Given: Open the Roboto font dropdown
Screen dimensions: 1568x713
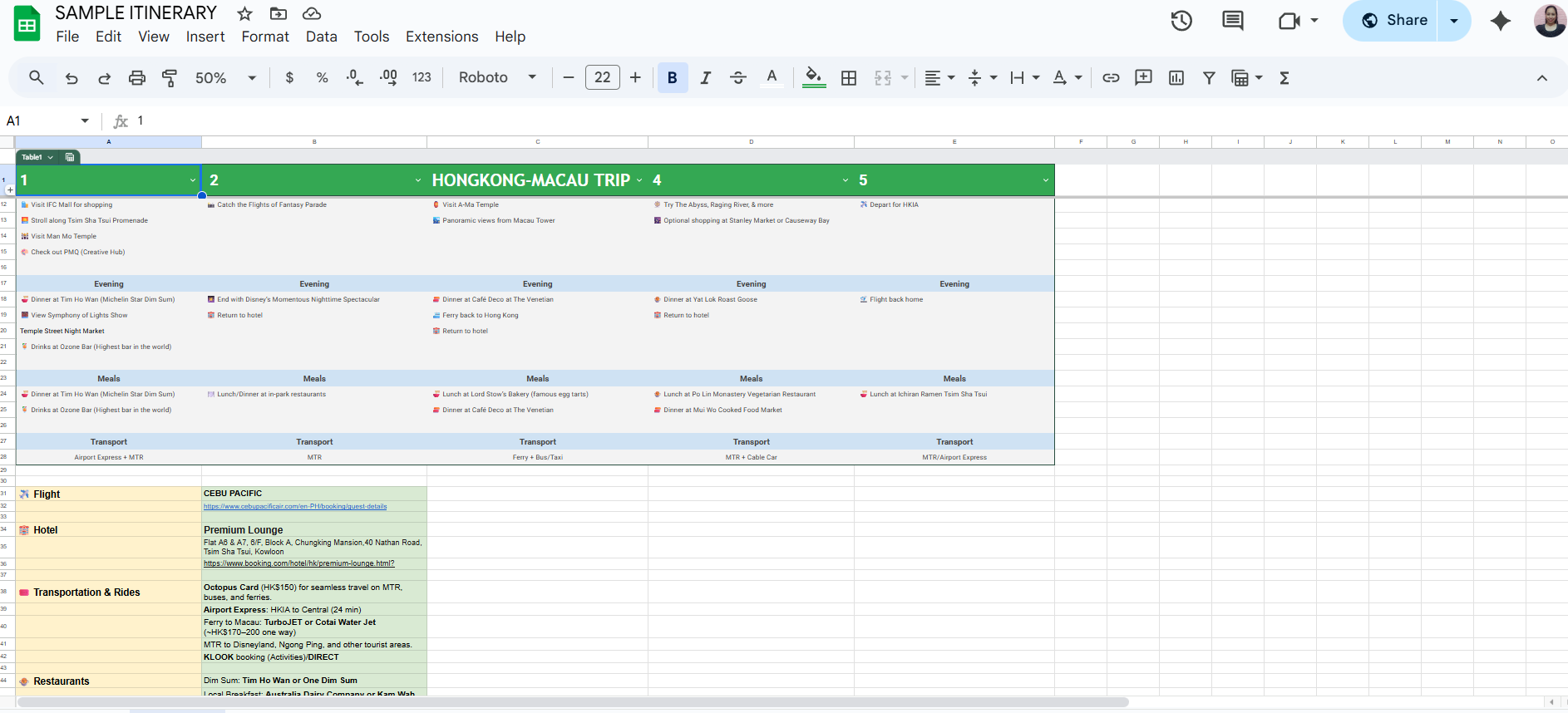Looking at the screenshot, I should point(496,78).
